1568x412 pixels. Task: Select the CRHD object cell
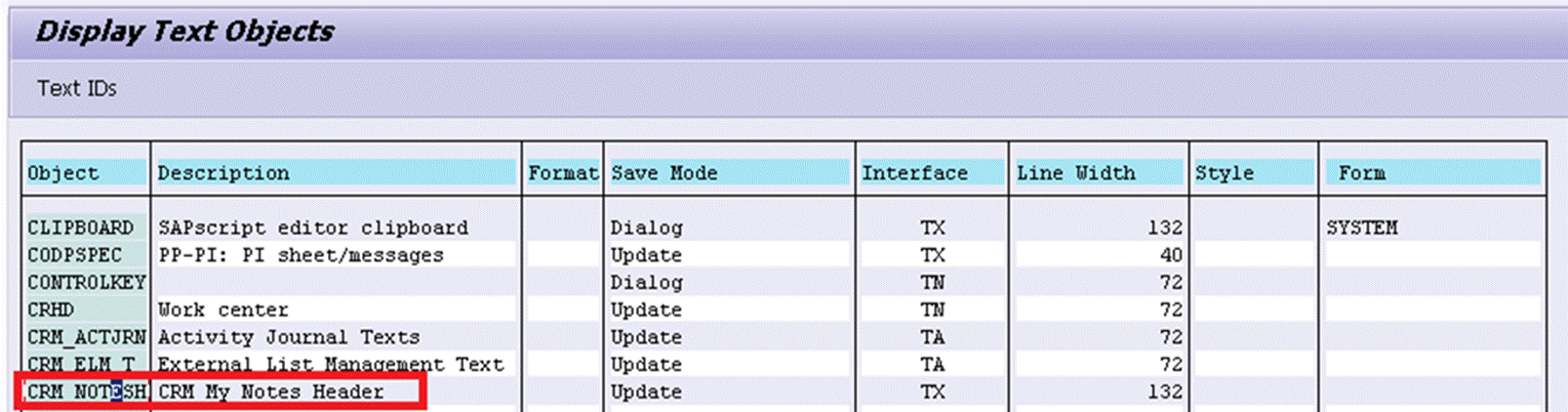point(86,309)
